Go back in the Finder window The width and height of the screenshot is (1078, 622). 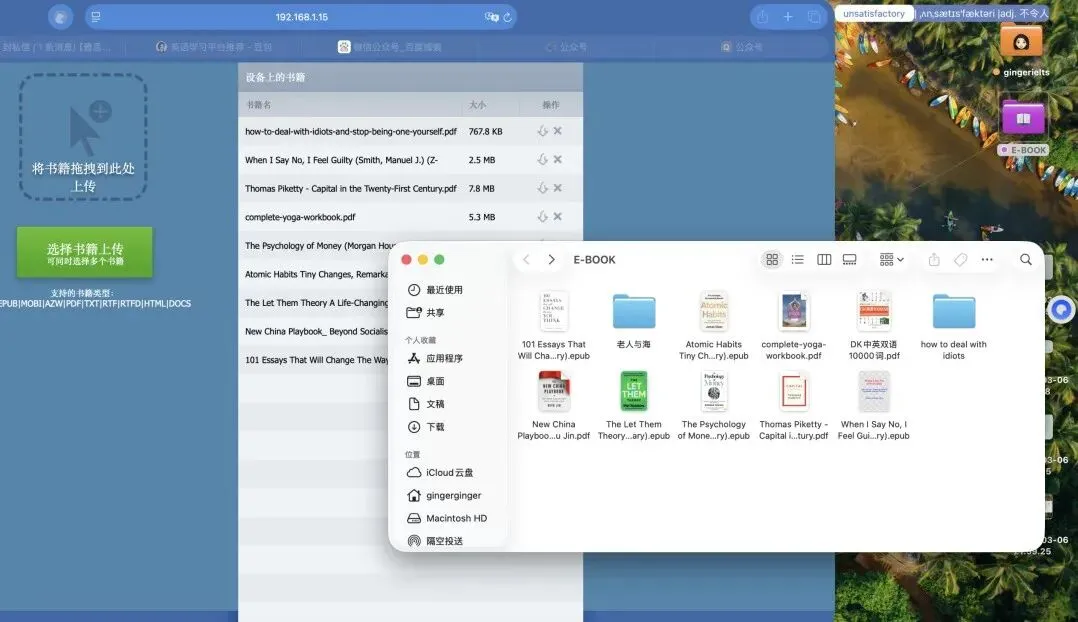[526, 259]
